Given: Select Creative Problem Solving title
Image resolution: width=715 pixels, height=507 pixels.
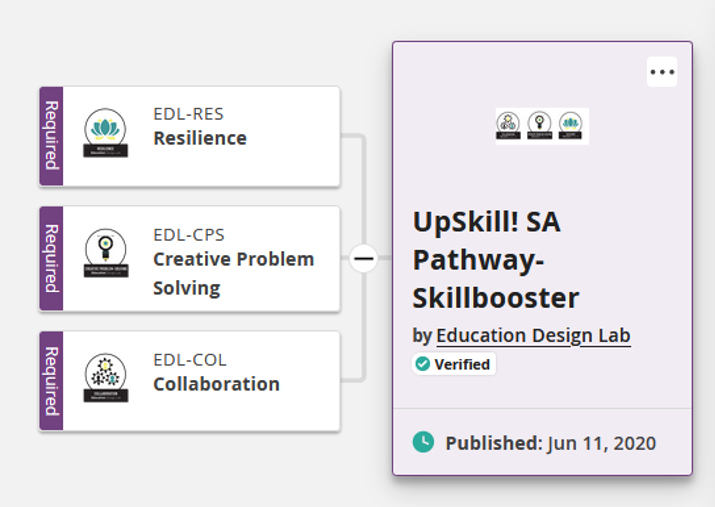Looking at the screenshot, I should tap(233, 274).
